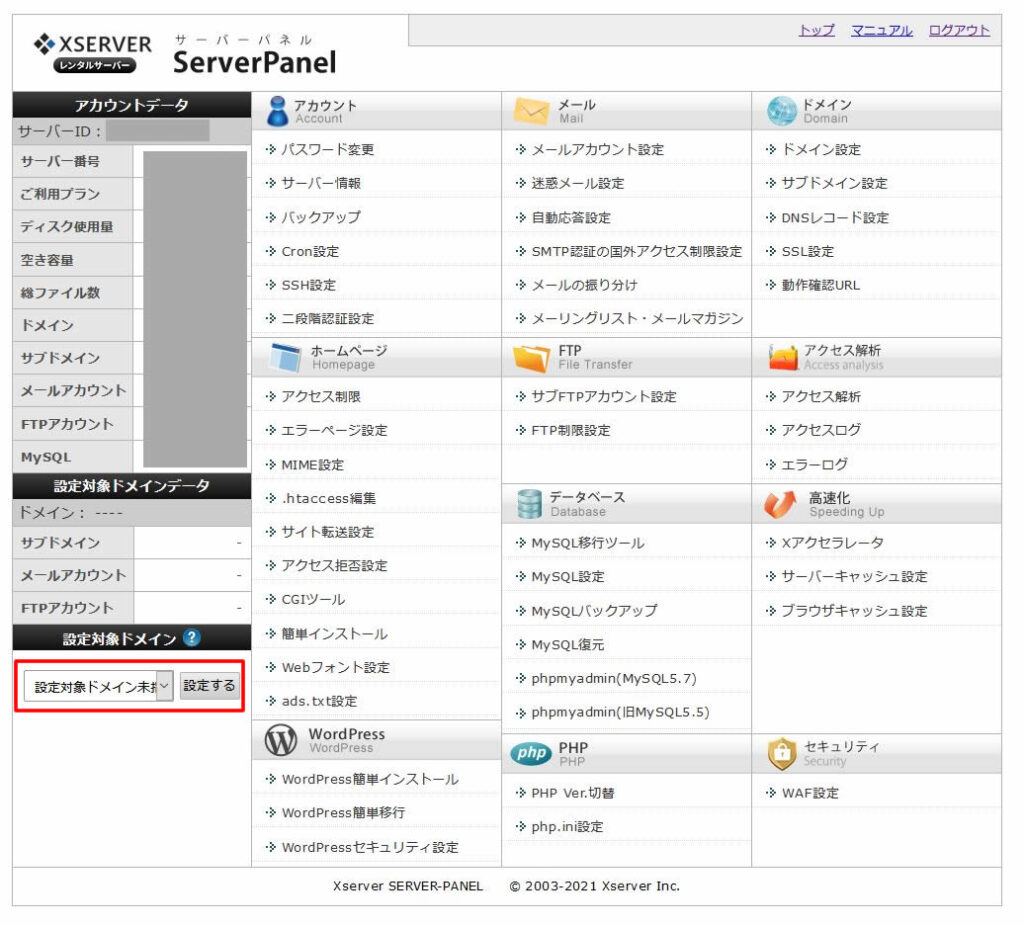This screenshot has height=926, width=1024.
Task: Open Webフォント設定
Action: point(336,667)
